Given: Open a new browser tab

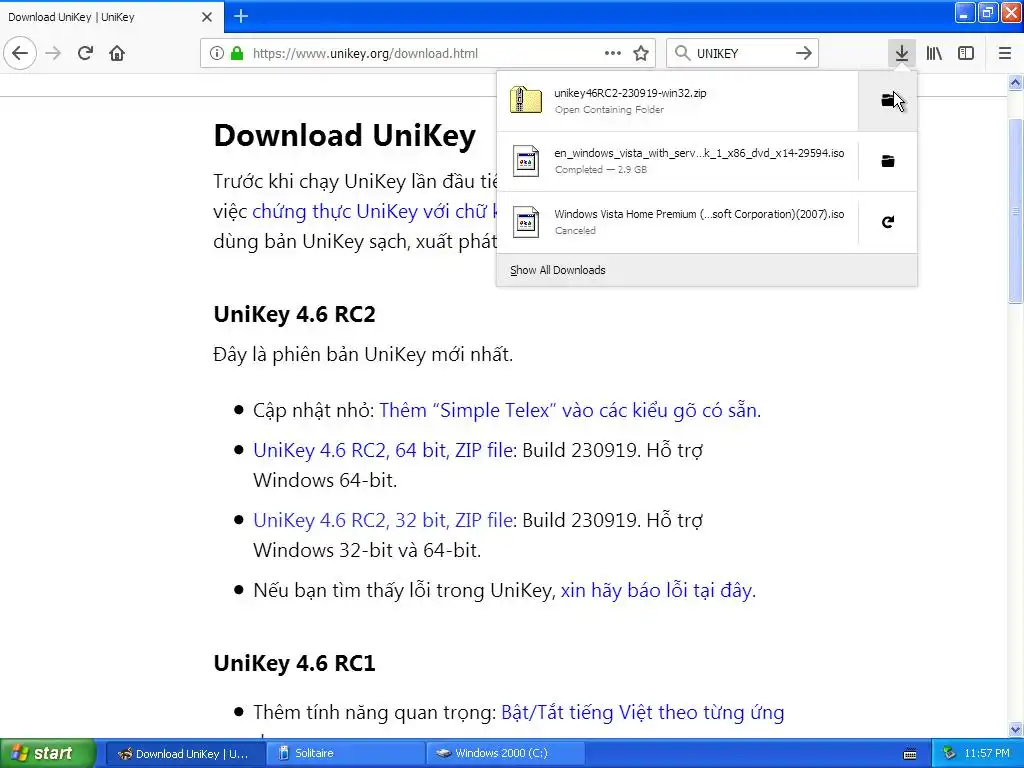Looking at the screenshot, I should click(x=241, y=16).
